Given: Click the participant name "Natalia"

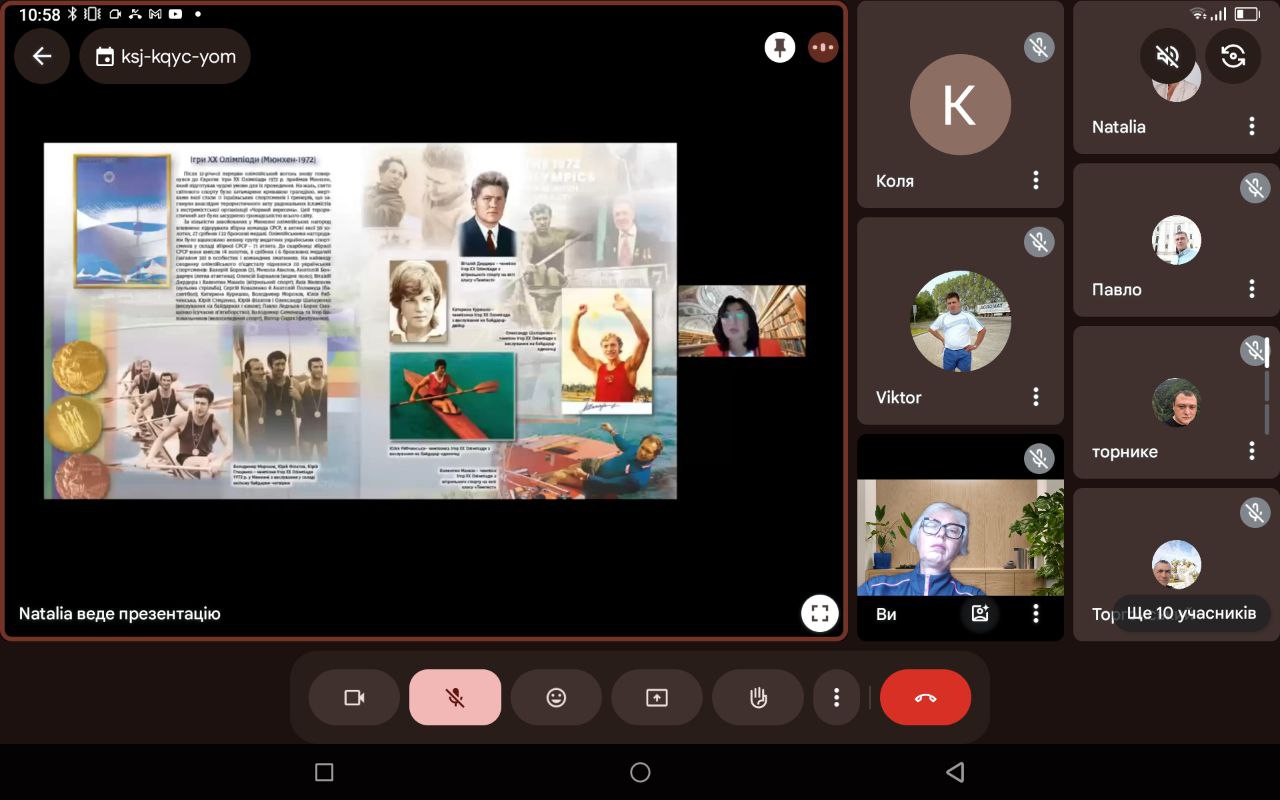Looking at the screenshot, I should pyautogui.click(x=1119, y=127).
